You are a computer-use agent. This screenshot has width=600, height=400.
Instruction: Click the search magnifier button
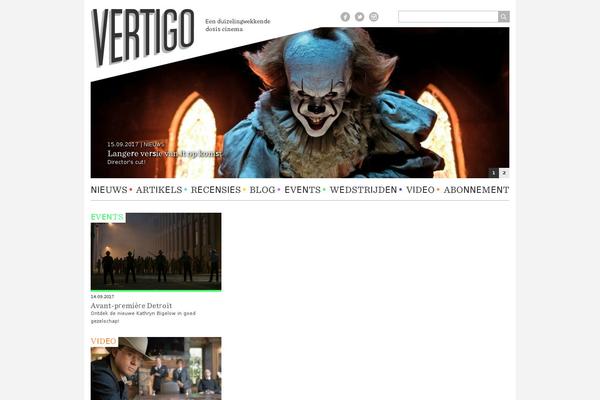[504, 17]
